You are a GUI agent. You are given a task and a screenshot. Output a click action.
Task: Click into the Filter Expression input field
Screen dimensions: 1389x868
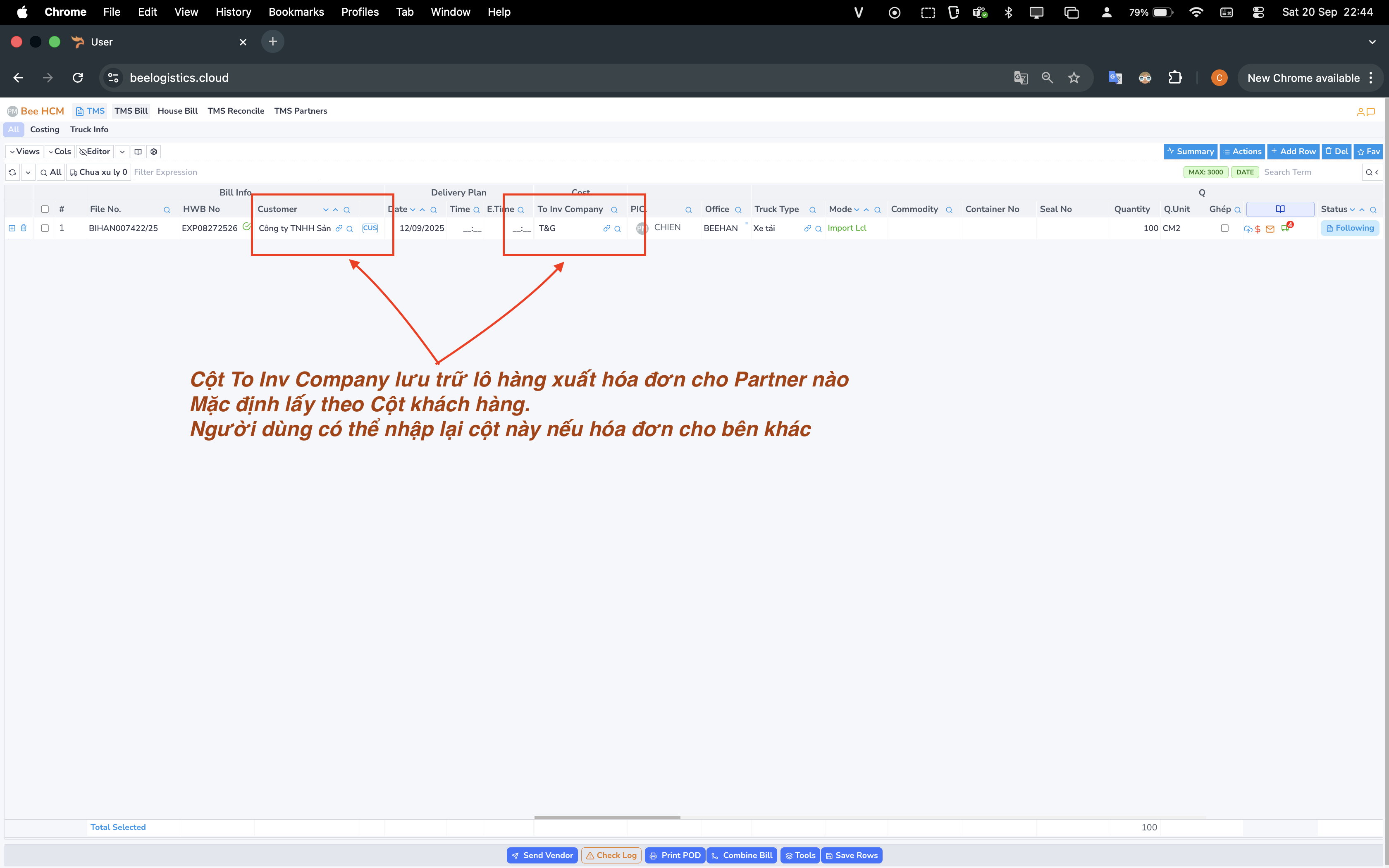(x=224, y=172)
